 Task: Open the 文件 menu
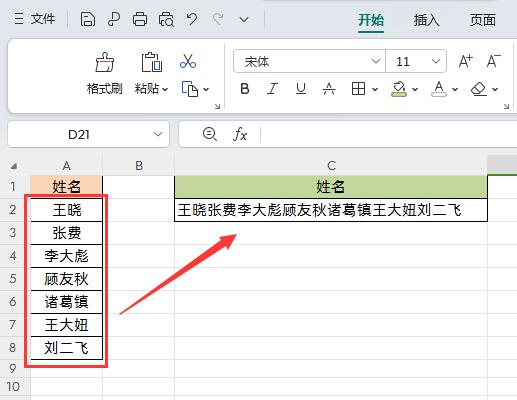(35, 19)
